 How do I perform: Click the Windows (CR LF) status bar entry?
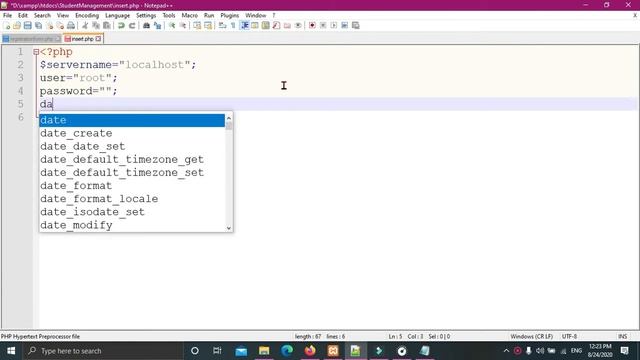coord(531,336)
